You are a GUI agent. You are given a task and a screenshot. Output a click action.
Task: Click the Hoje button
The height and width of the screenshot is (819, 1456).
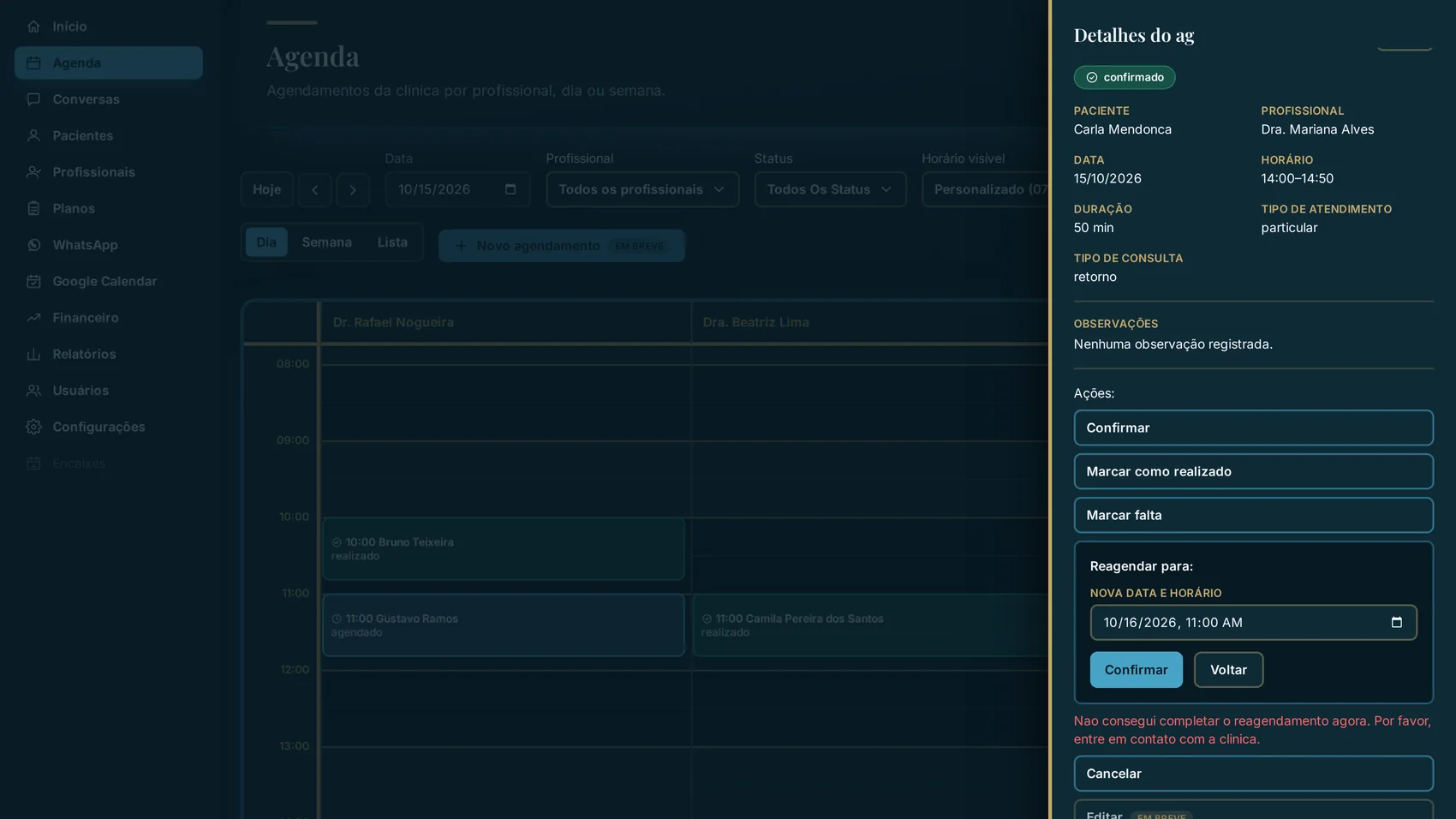coord(266,189)
